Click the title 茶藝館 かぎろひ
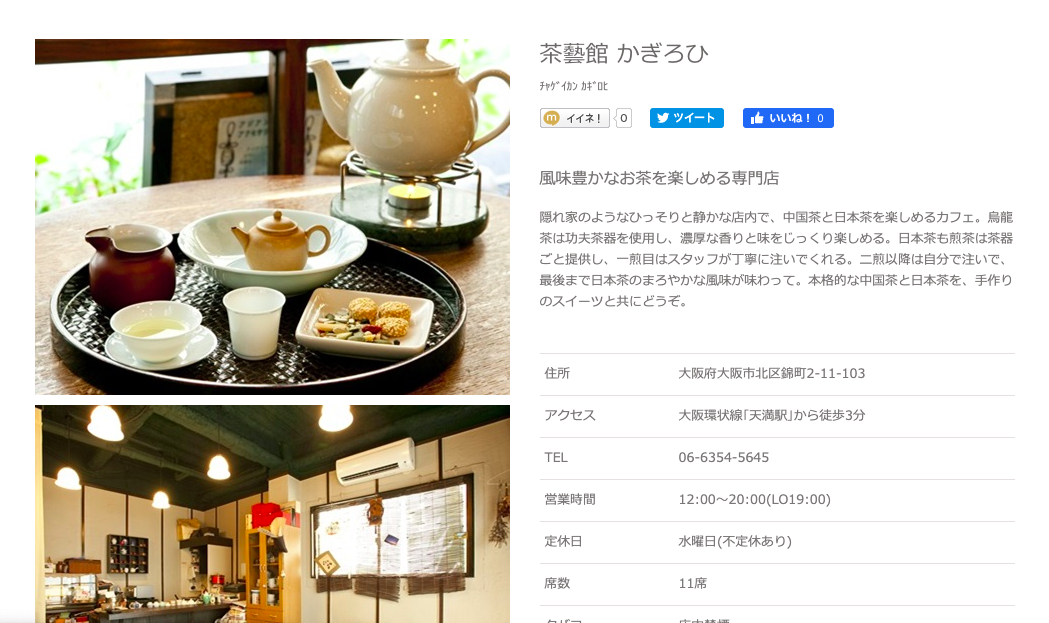This screenshot has height=623, width=1049. (624, 54)
